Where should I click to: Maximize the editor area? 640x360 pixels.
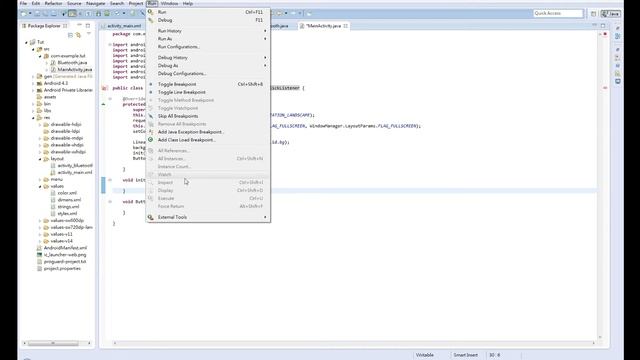[x=603, y=25]
